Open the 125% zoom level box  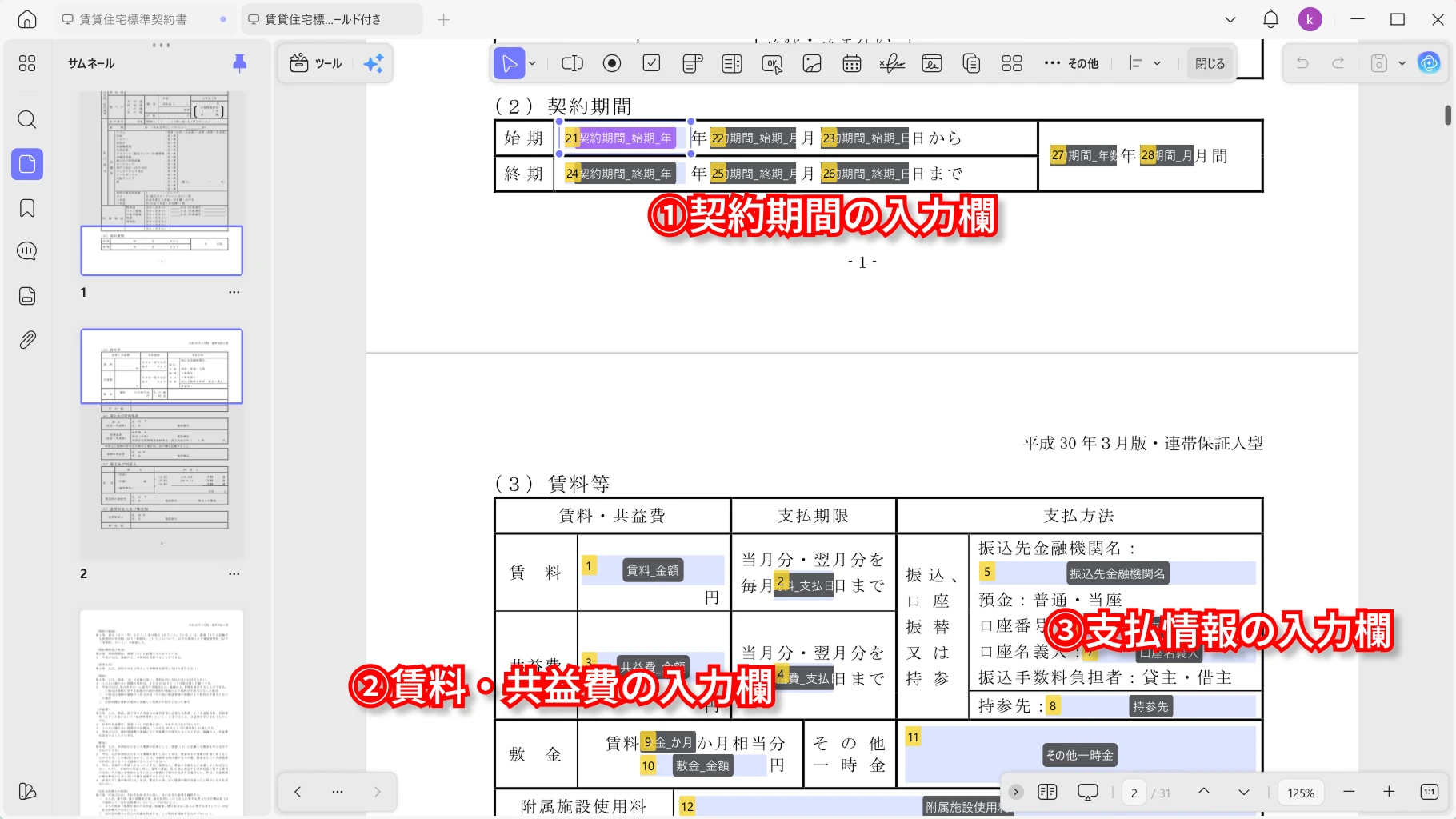(x=1301, y=793)
